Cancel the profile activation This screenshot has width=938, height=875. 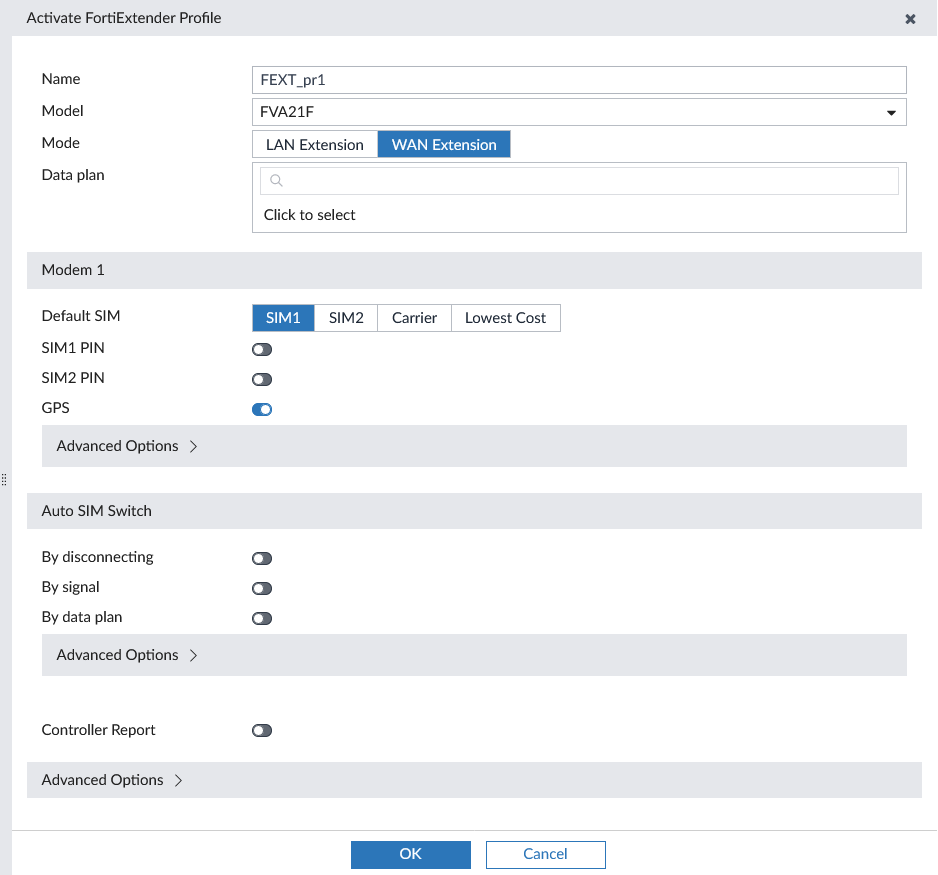click(x=545, y=854)
